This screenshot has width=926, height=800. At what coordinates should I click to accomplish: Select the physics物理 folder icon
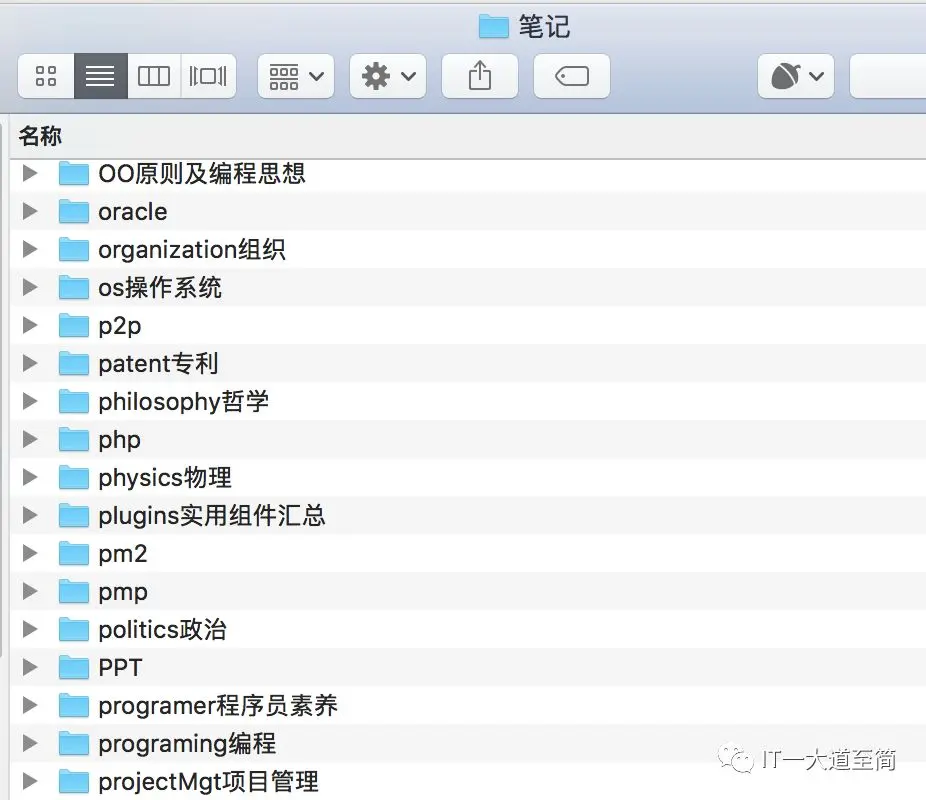point(74,477)
